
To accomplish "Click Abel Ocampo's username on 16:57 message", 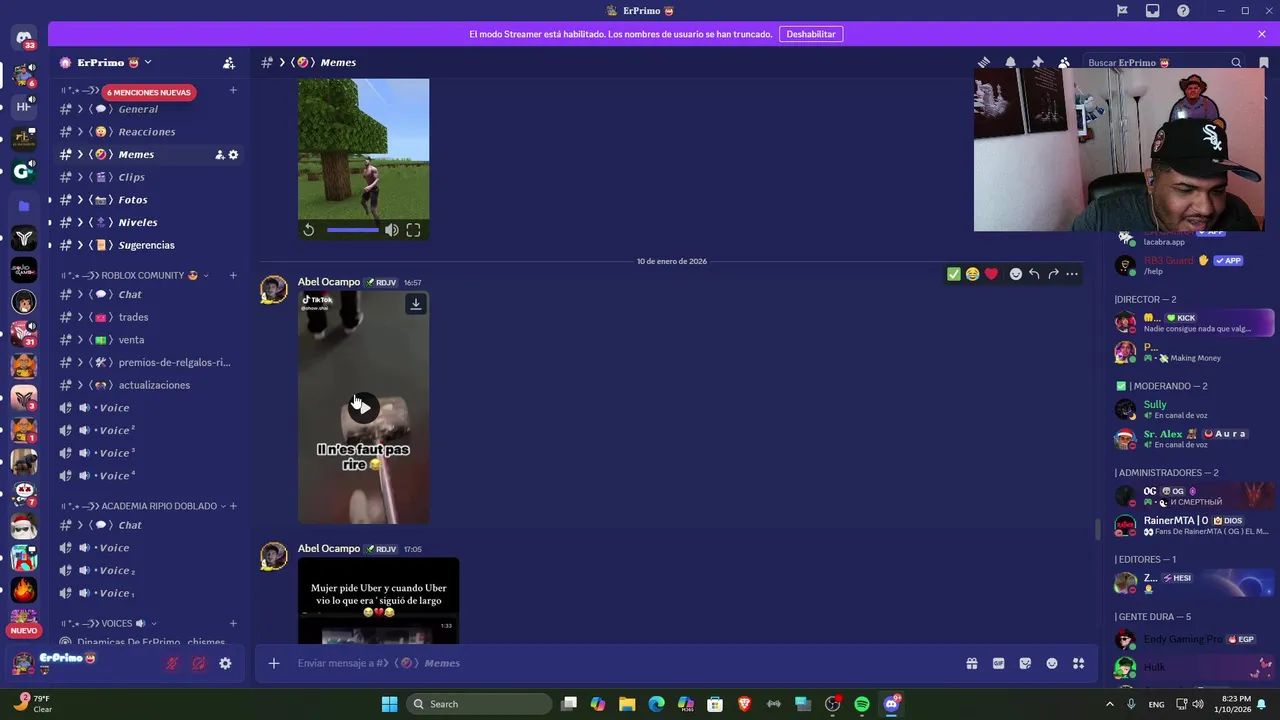I will 328,282.
